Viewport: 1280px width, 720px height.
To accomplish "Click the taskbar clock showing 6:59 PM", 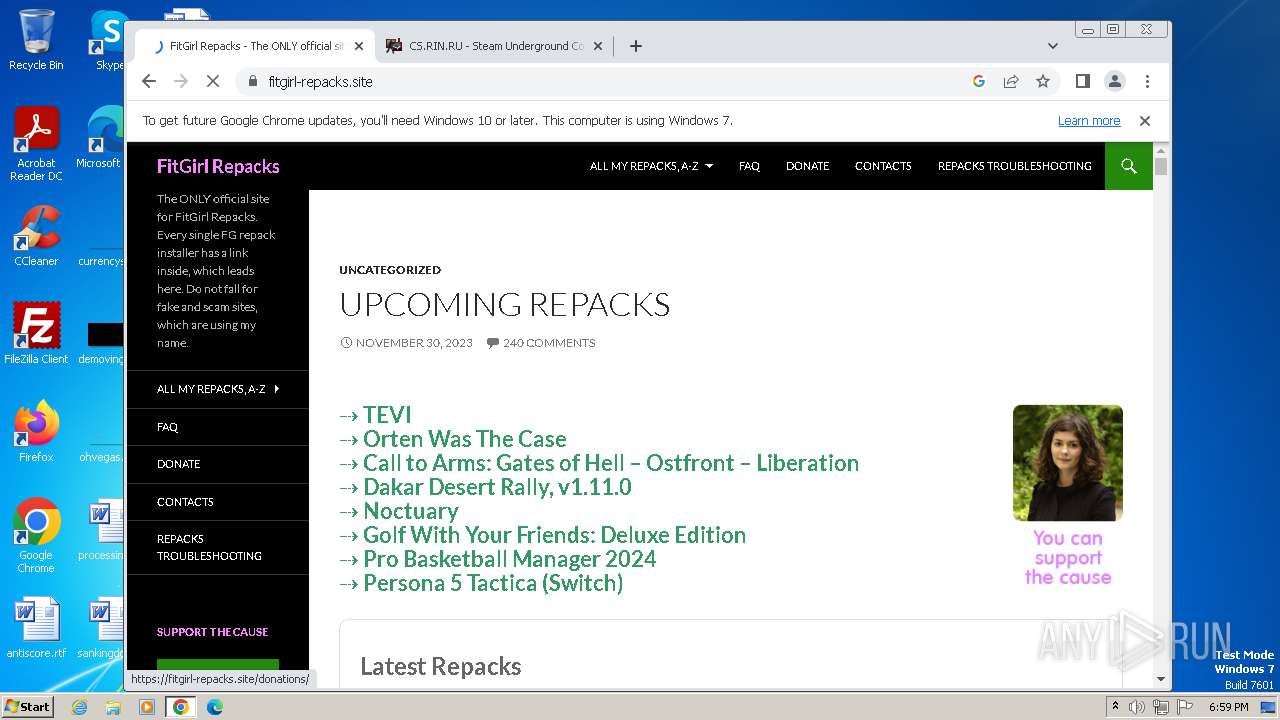I will (1229, 707).
